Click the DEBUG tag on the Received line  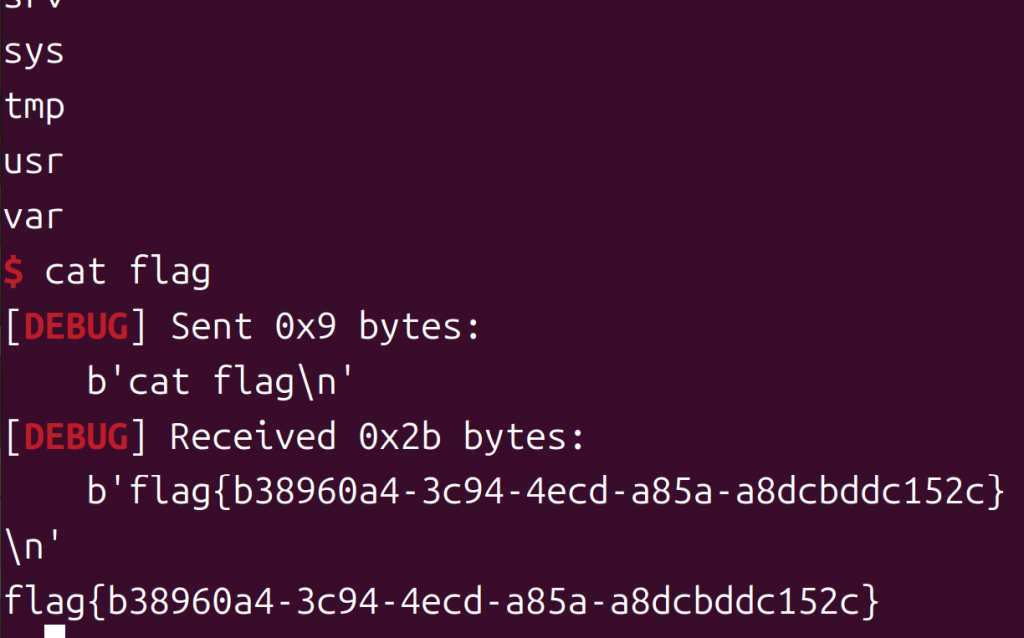click(76, 436)
